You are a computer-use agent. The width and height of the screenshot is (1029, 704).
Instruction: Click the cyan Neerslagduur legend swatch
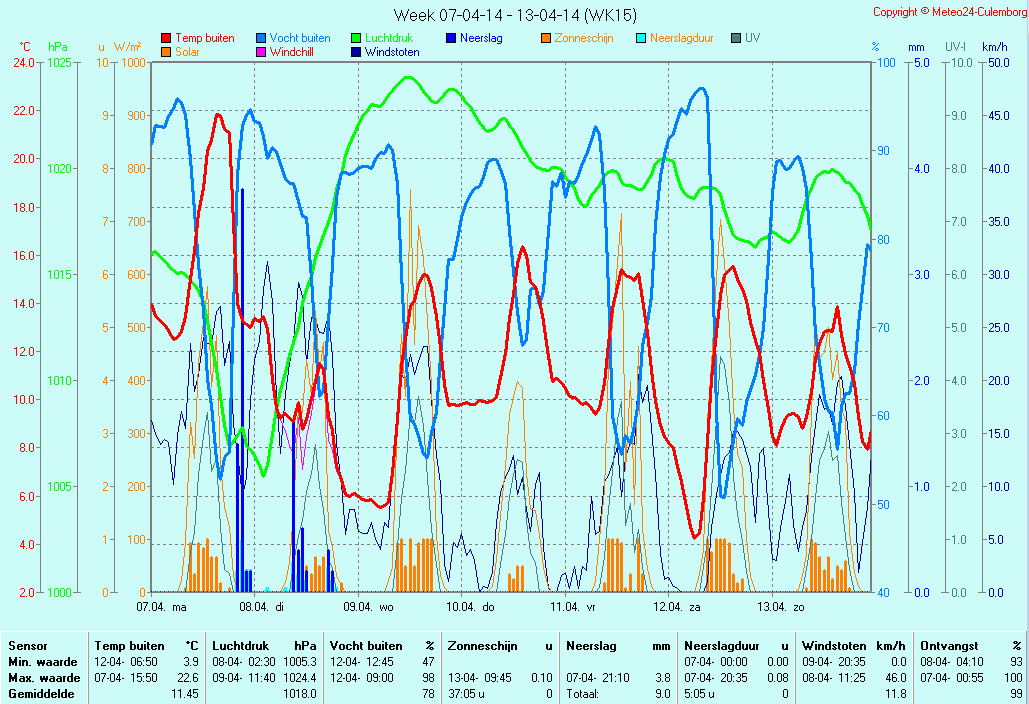(x=641, y=39)
